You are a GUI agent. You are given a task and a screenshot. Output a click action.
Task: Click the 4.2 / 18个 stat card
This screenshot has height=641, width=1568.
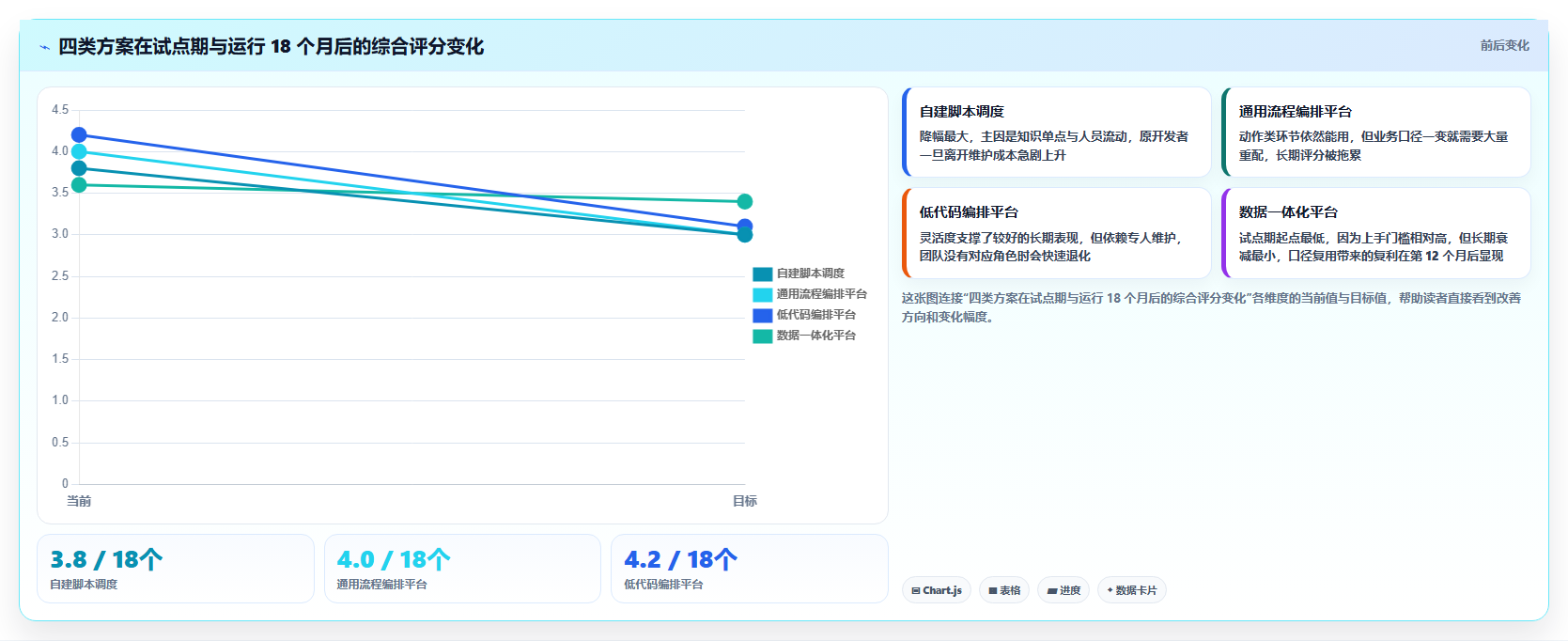(x=750, y=569)
